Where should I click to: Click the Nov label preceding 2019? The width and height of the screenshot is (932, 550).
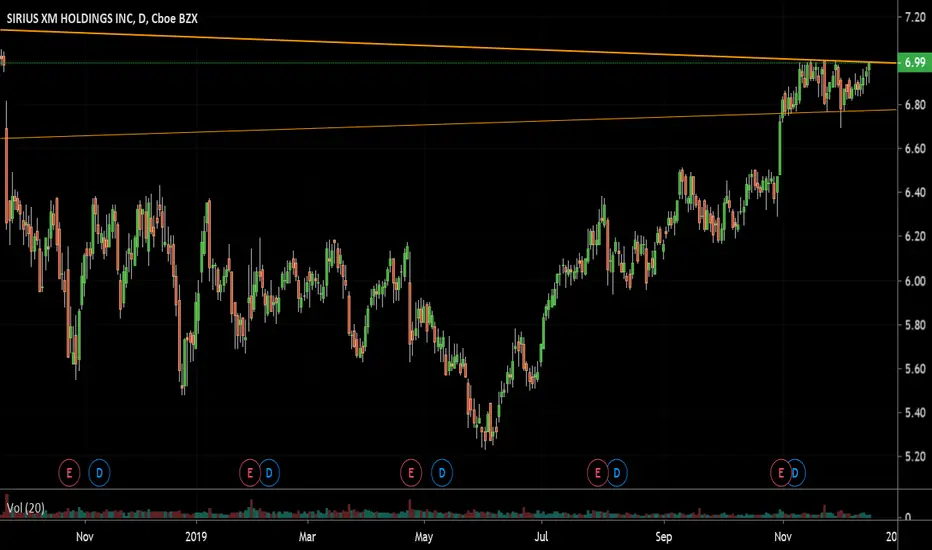[84, 537]
